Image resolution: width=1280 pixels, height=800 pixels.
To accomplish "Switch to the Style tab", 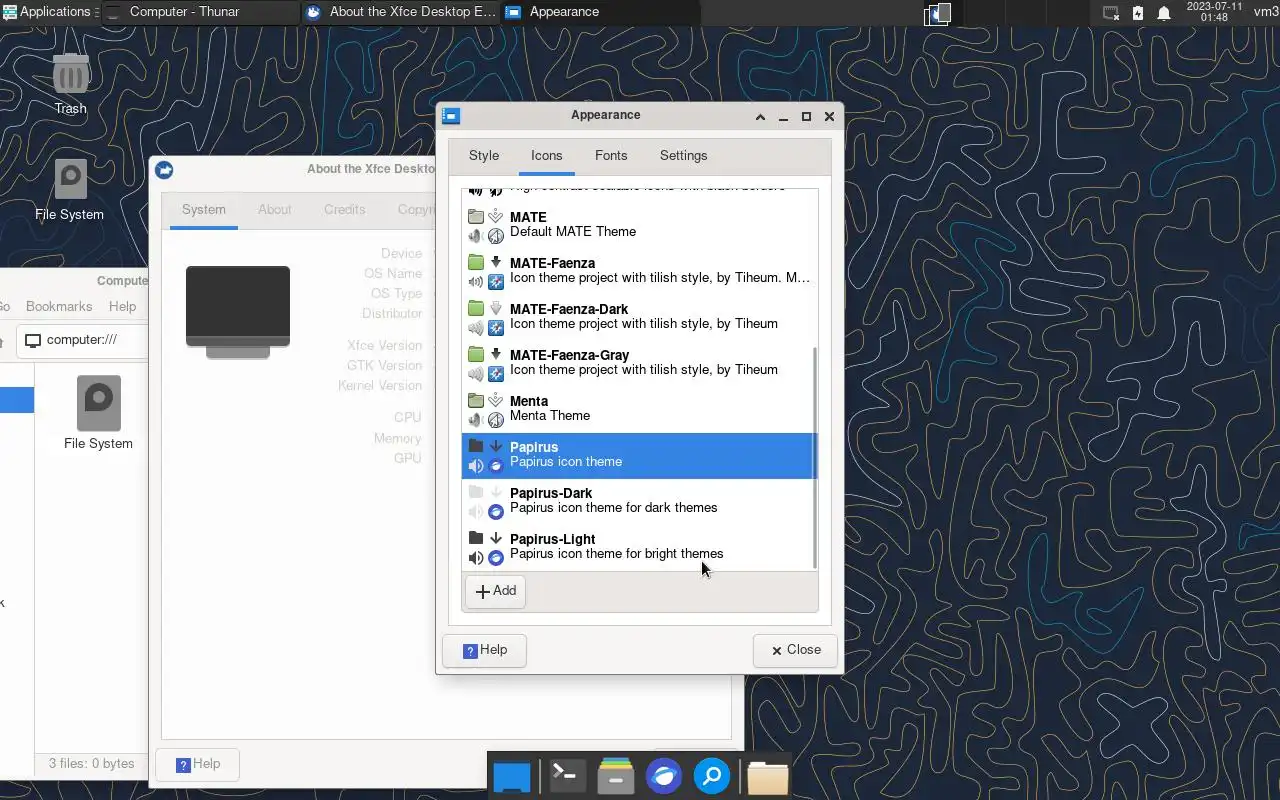I will (484, 156).
